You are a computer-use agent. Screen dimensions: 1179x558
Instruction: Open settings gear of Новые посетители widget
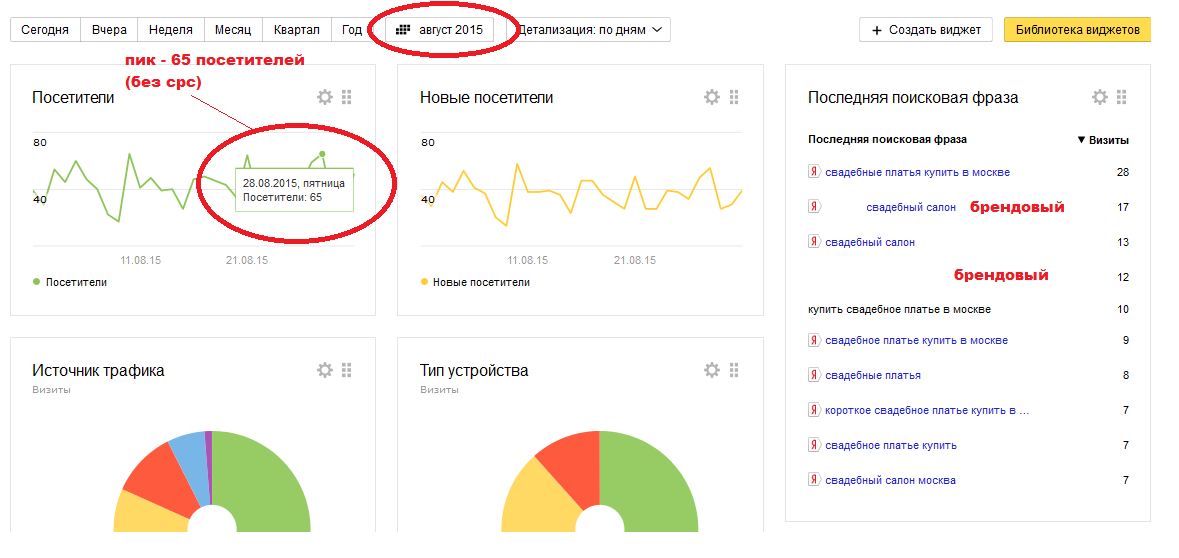coord(712,97)
